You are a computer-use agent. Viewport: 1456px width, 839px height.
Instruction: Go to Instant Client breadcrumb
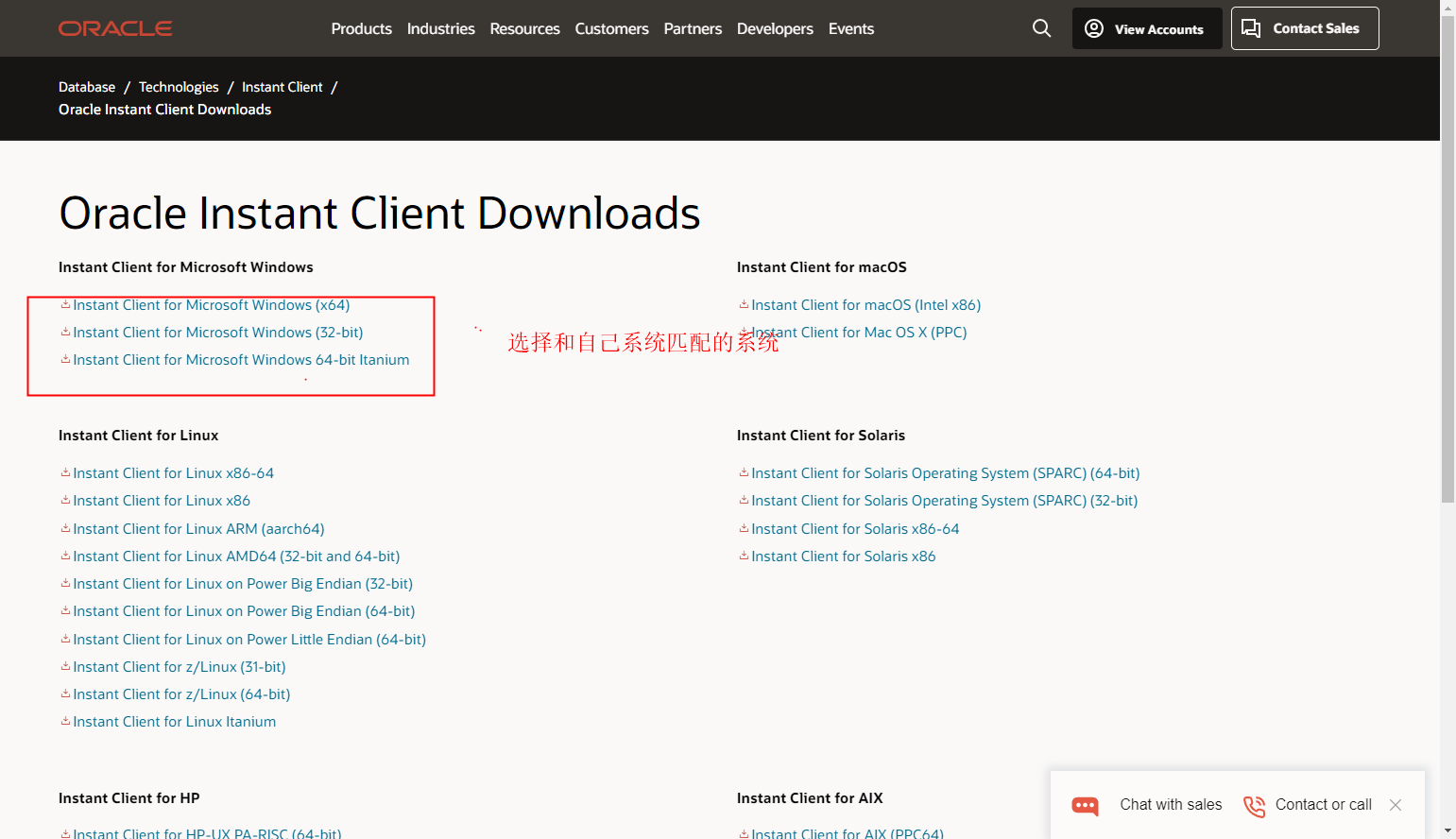tap(282, 87)
